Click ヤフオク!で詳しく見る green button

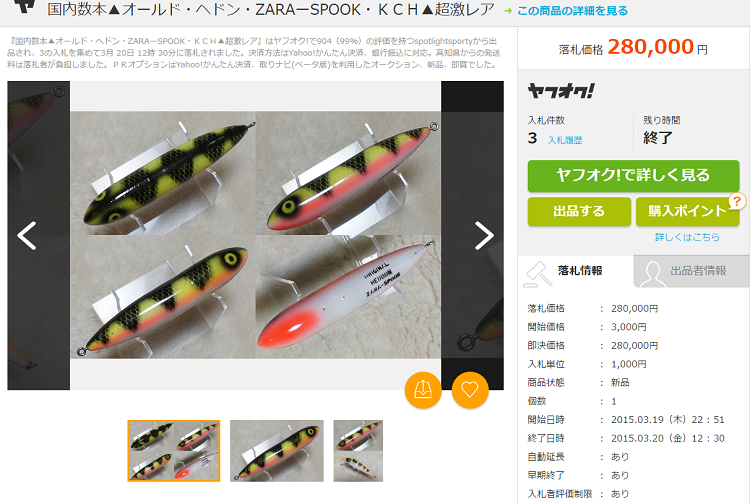(x=633, y=175)
